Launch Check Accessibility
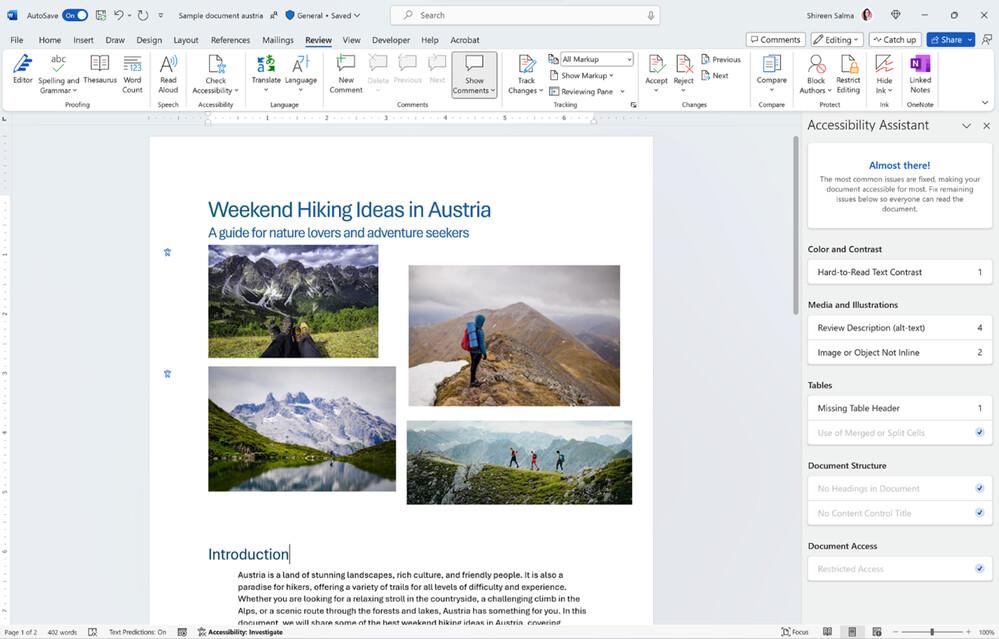Image resolution: width=999 pixels, height=639 pixels. click(x=215, y=72)
